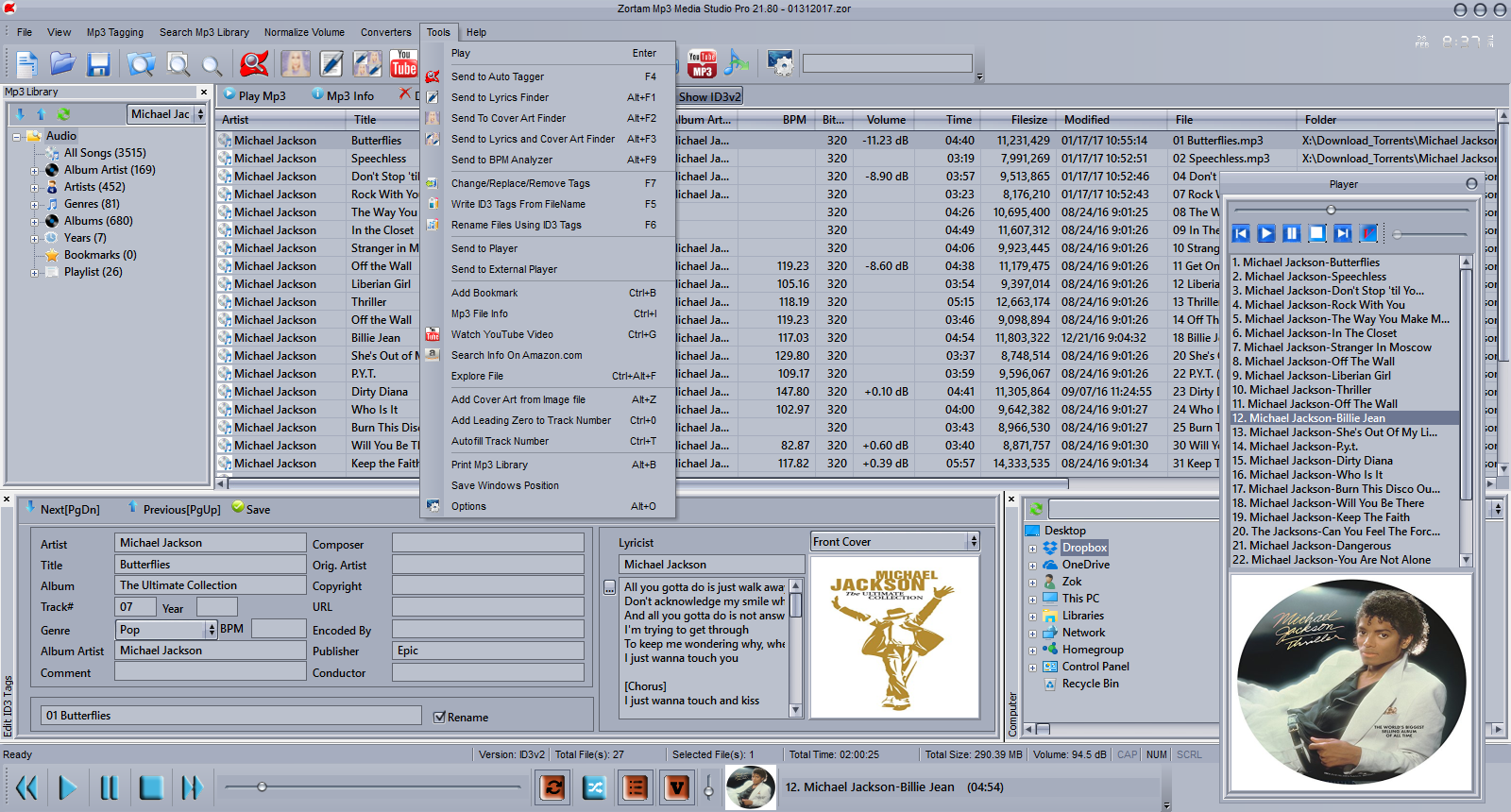
Task: Click stop in the bottom player bar
Action: tap(151, 787)
